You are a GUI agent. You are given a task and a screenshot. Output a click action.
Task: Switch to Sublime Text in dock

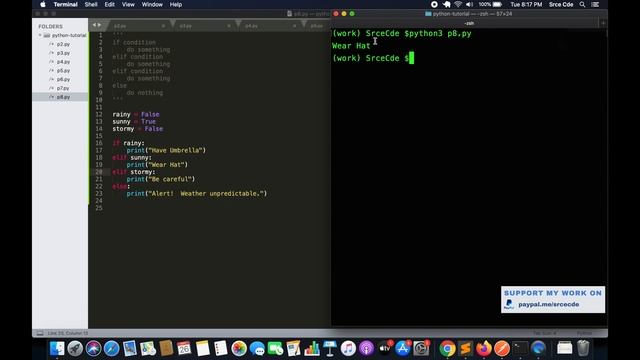[466, 348]
